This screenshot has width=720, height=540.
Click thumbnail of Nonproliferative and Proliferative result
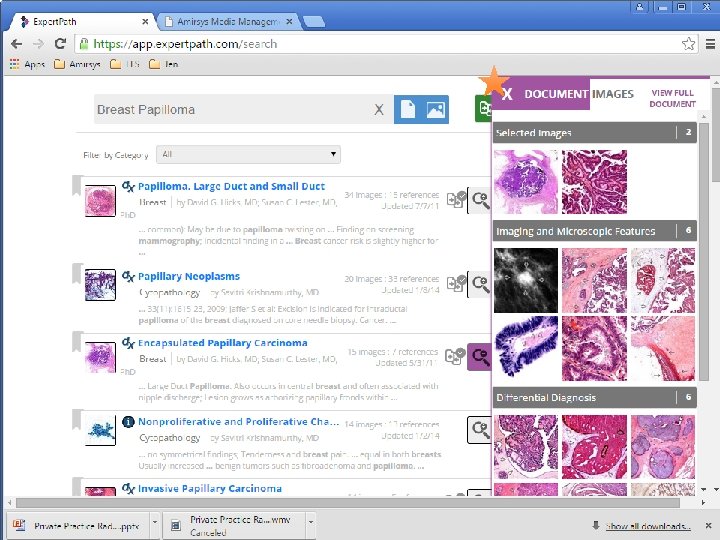pos(100,430)
